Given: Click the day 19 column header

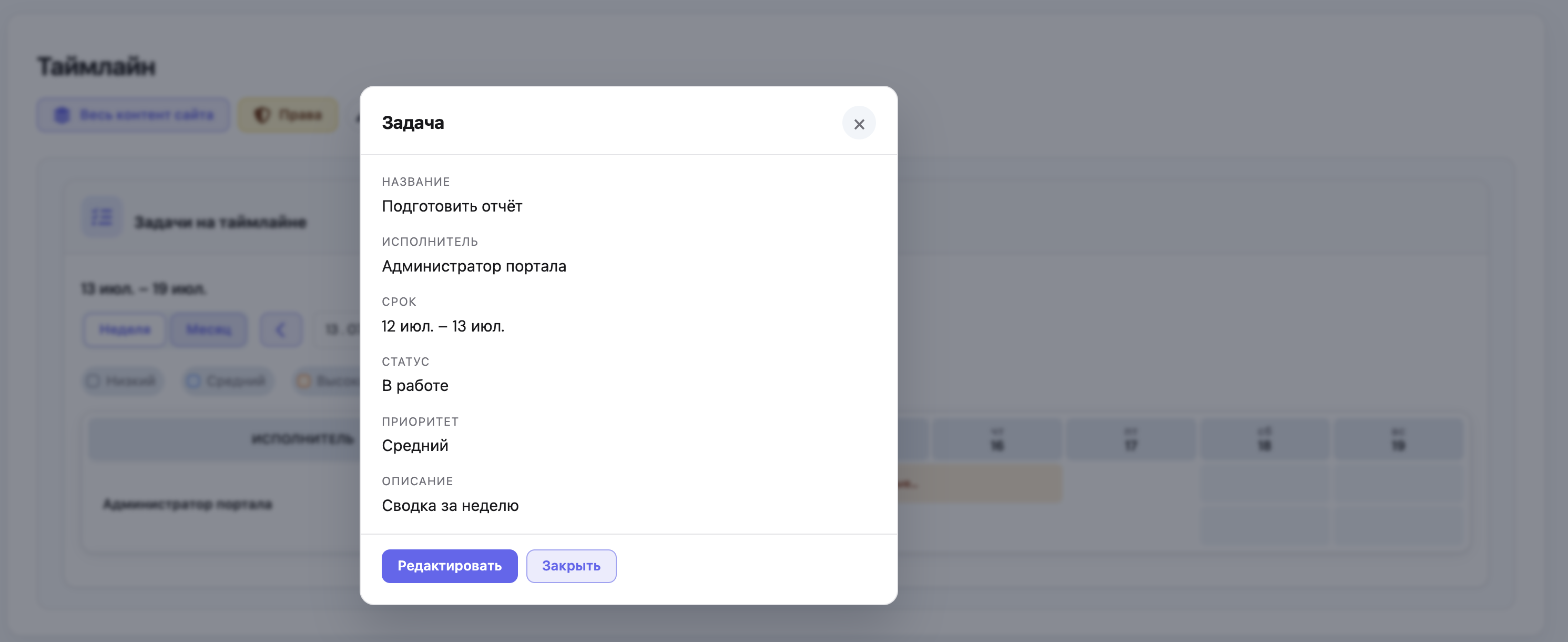Looking at the screenshot, I should coord(1398,439).
